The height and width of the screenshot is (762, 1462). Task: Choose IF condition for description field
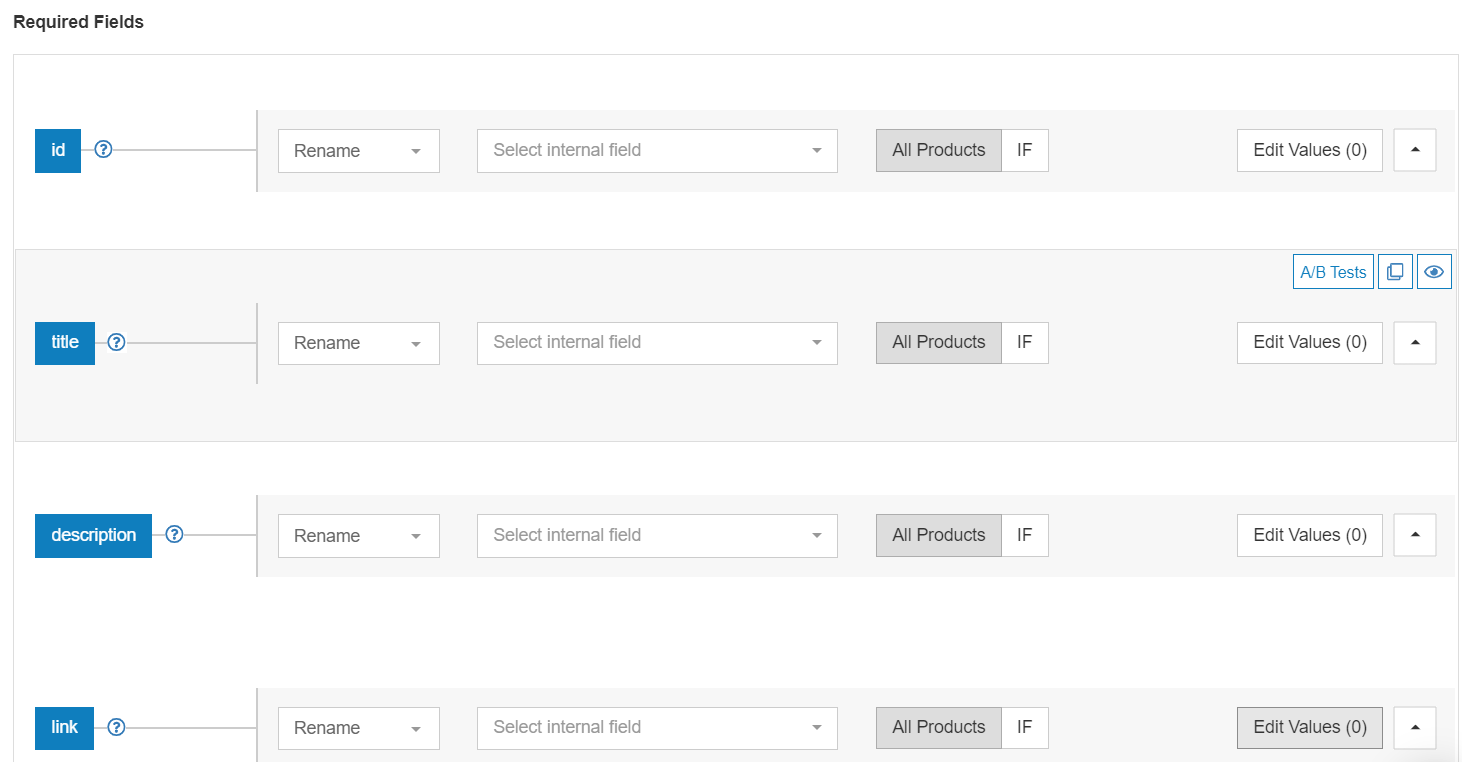click(1024, 535)
